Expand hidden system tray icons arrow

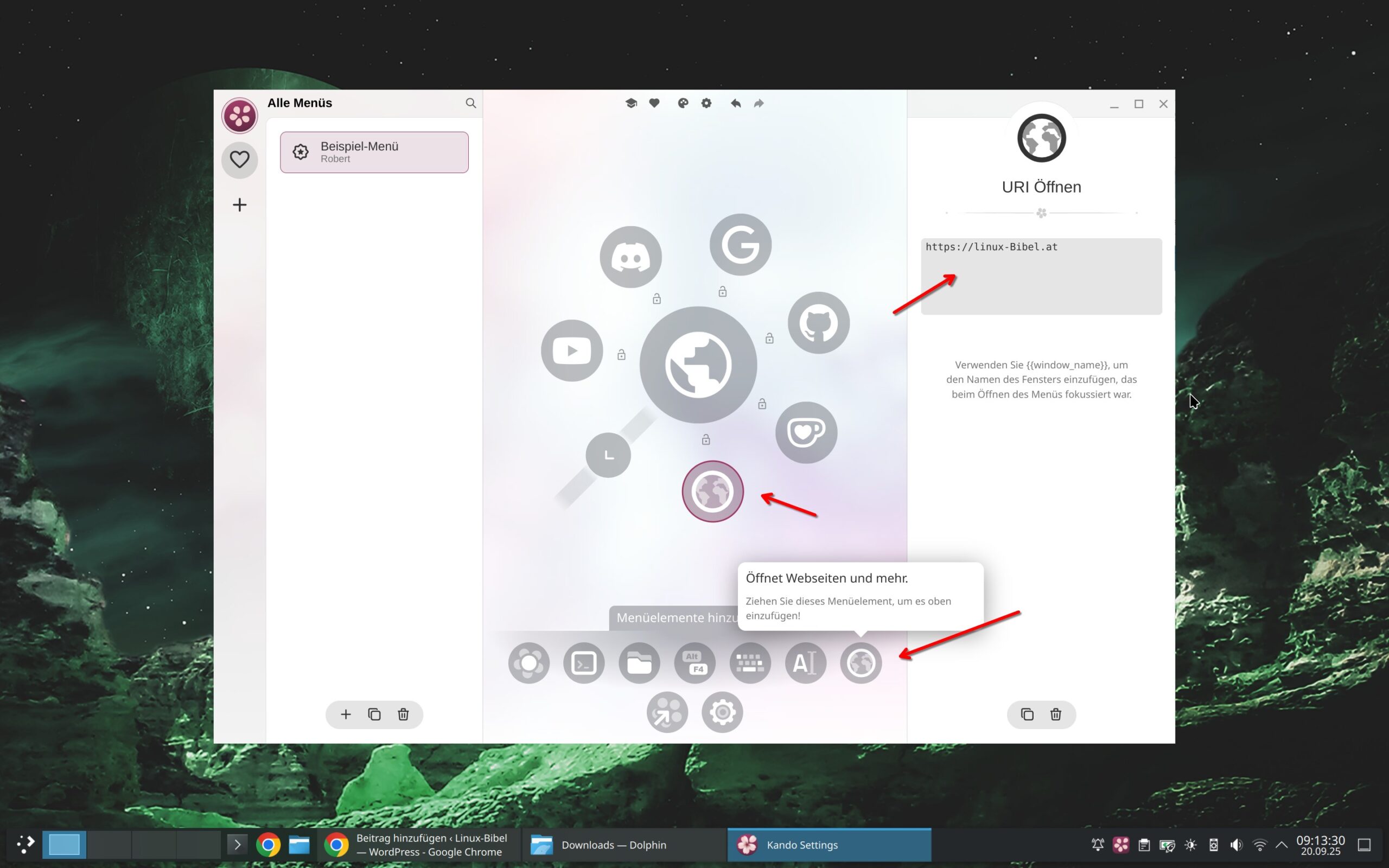coord(1282,845)
